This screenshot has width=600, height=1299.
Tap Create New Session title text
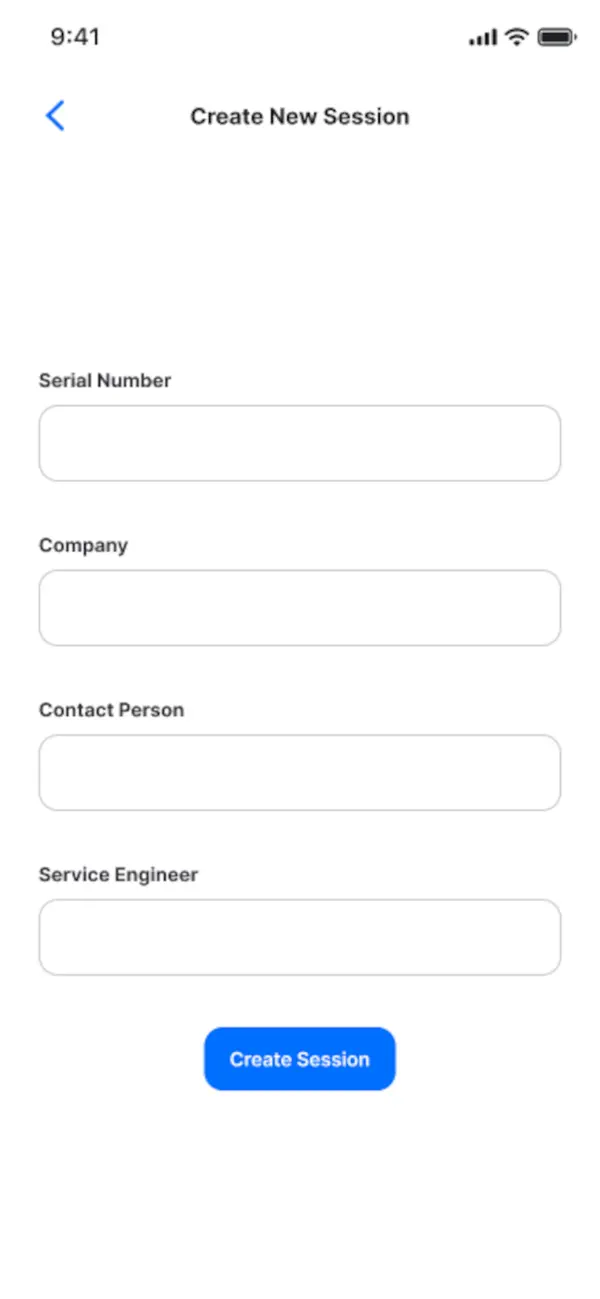click(300, 116)
